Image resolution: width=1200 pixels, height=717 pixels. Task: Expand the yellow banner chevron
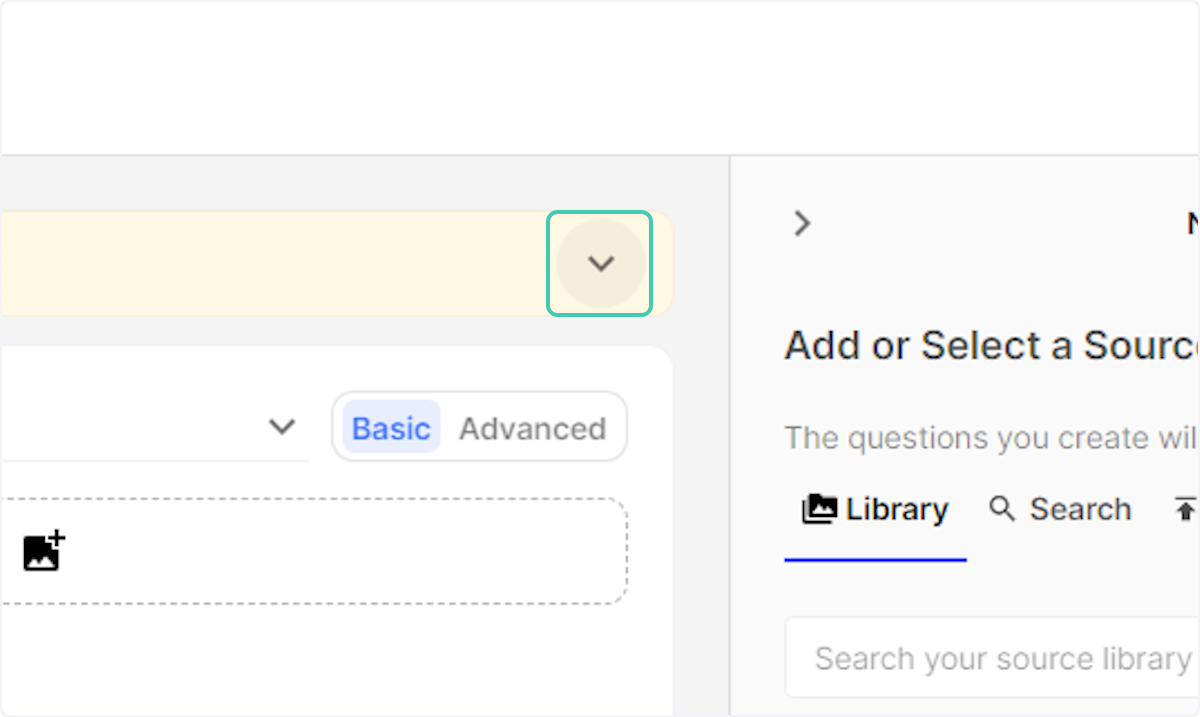coord(600,264)
